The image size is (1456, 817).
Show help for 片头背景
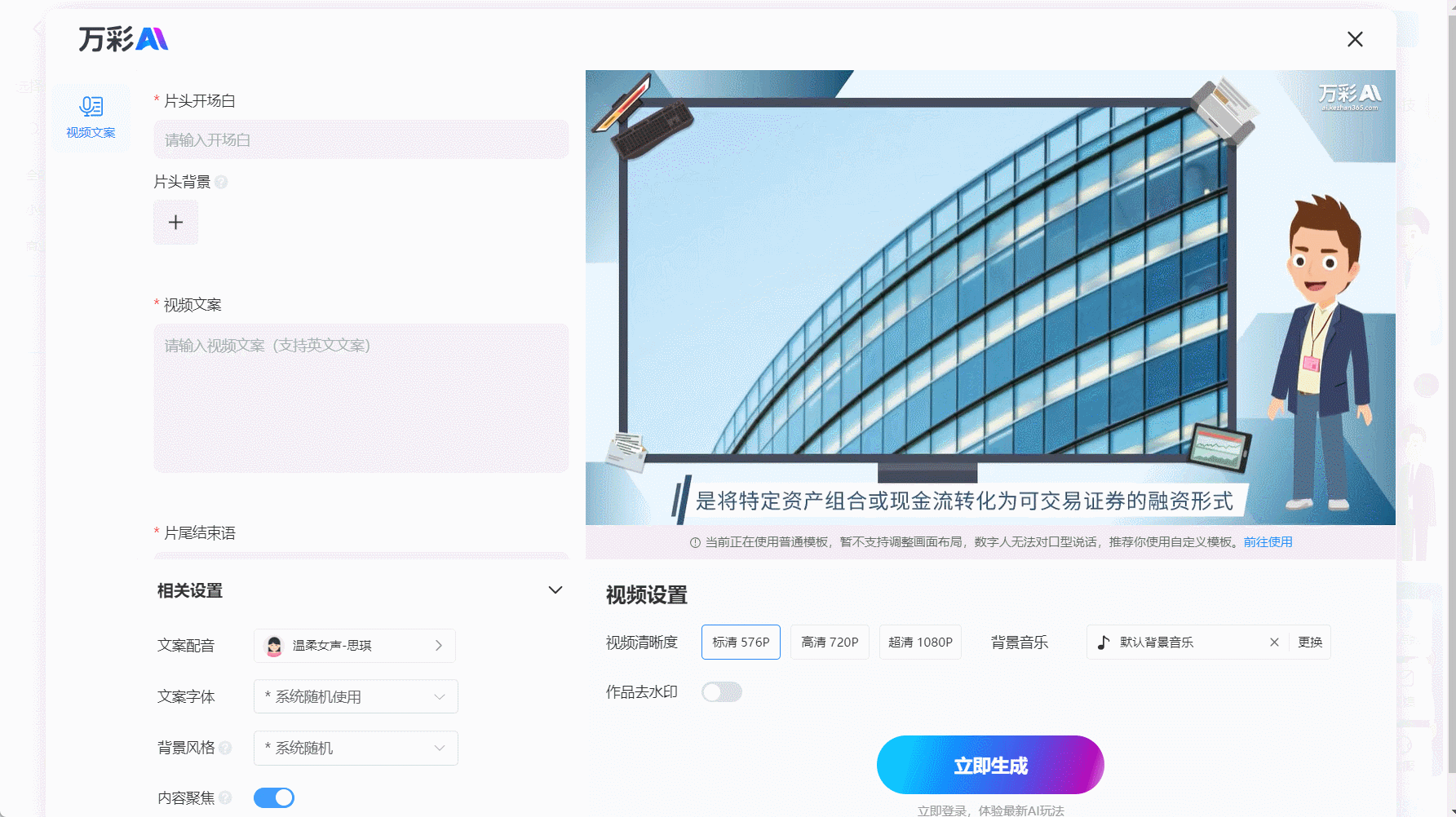tap(221, 182)
